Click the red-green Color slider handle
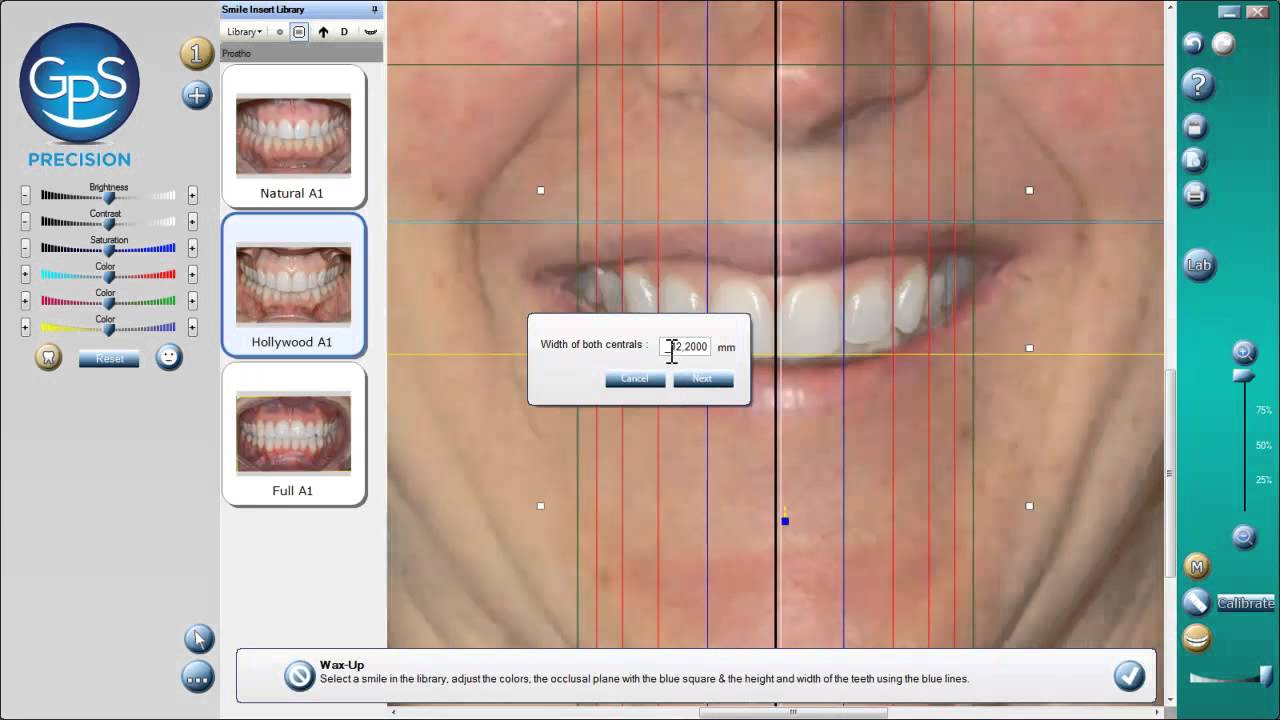 (x=109, y=302)
